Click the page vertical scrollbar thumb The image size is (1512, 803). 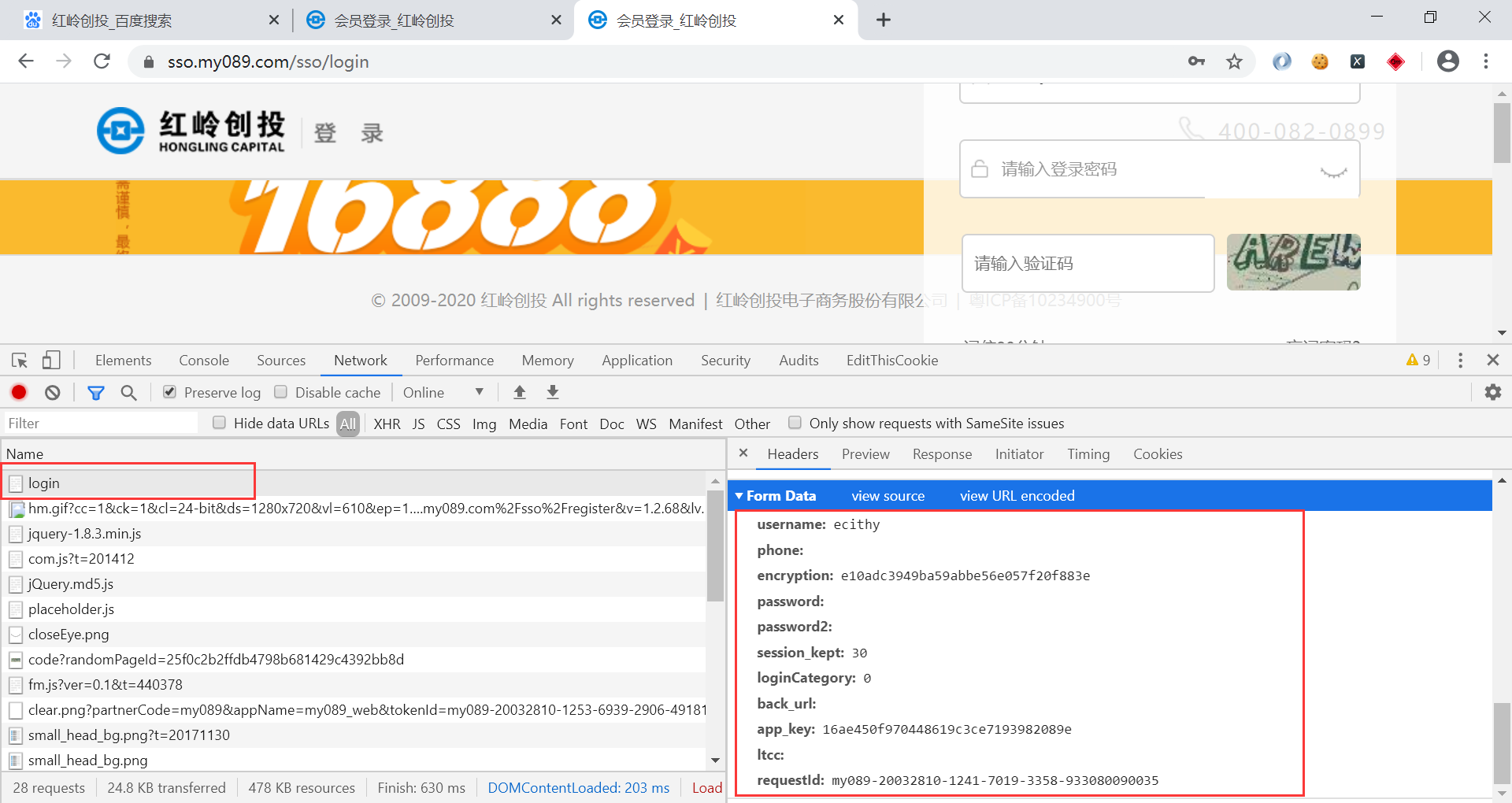(1502, 132)
